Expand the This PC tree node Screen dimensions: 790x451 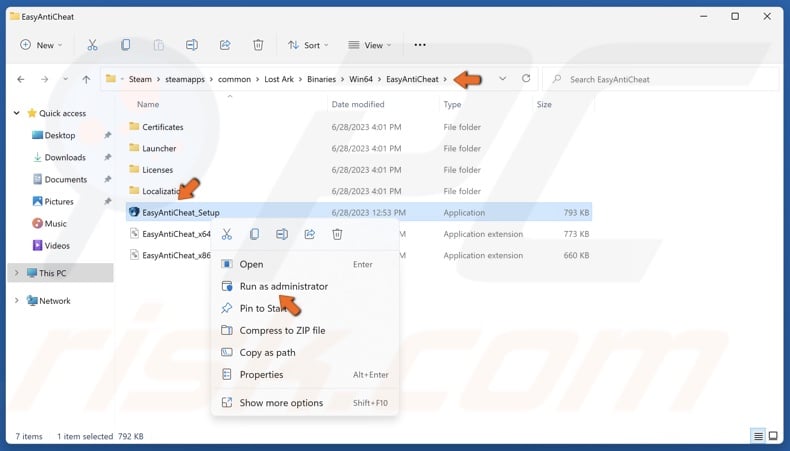(17, 273)
